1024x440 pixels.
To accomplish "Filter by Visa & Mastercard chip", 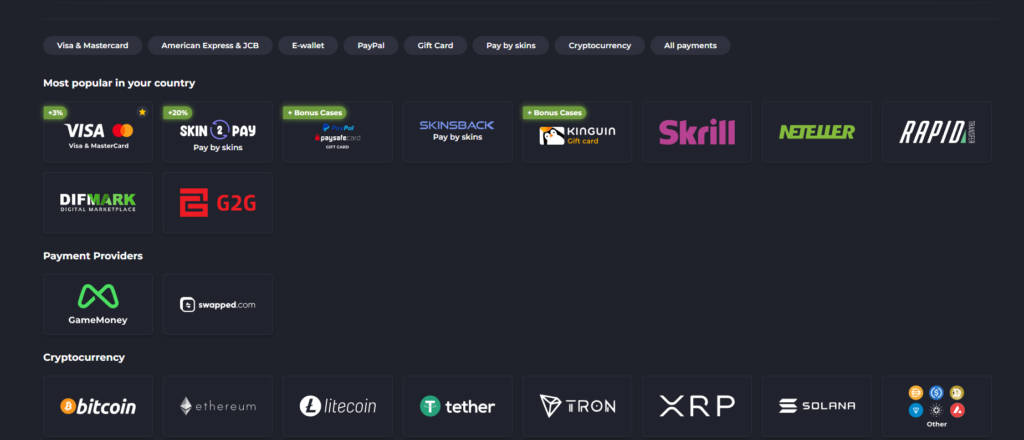I will [x=92, y=46].
